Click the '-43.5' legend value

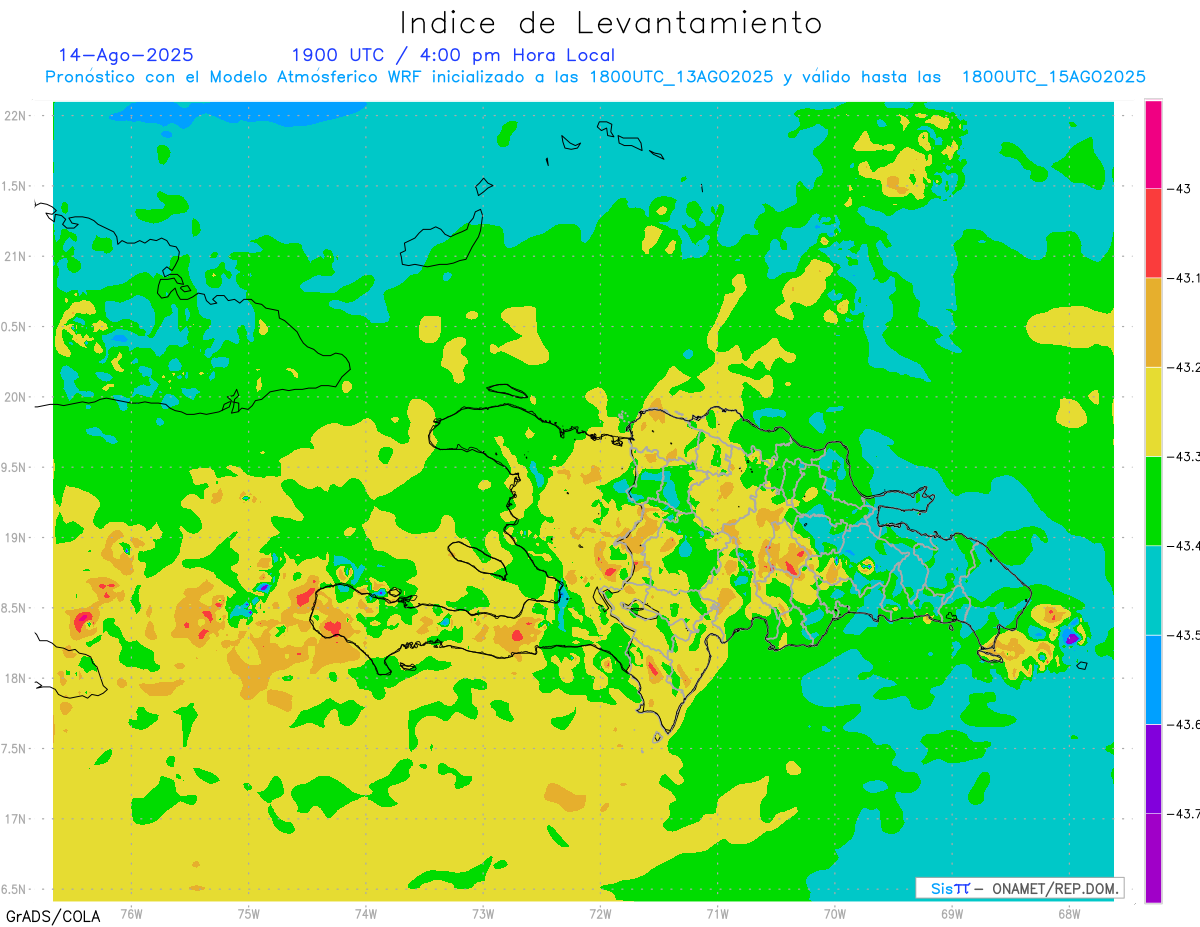[1183, 635]
